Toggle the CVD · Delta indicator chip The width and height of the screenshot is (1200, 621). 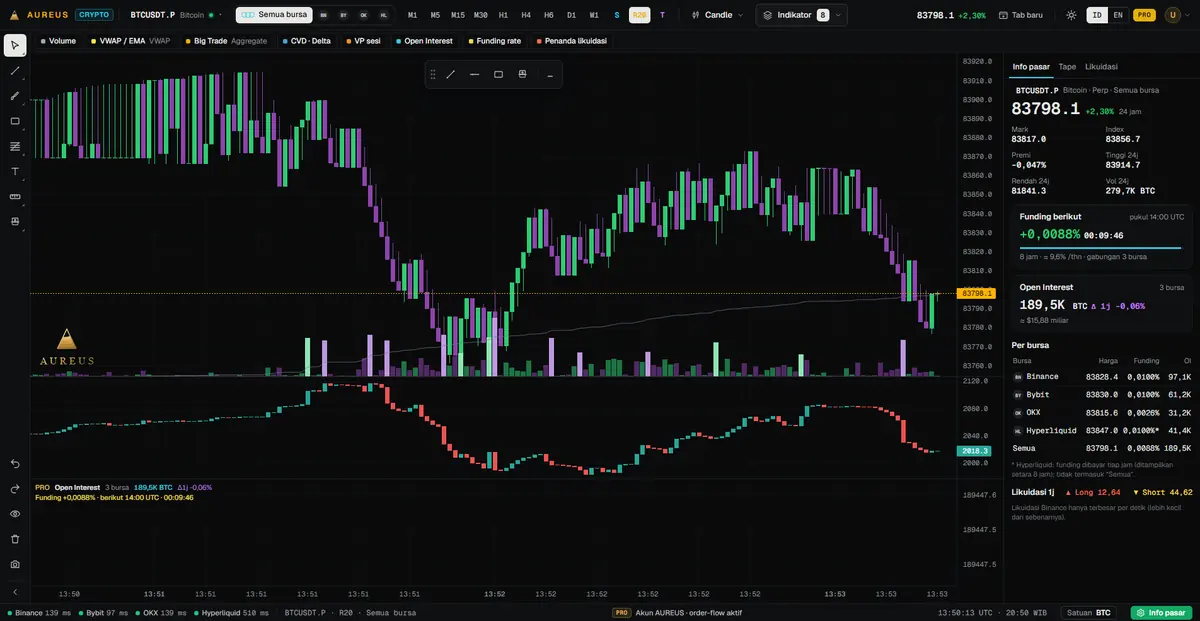pos(307,41)
